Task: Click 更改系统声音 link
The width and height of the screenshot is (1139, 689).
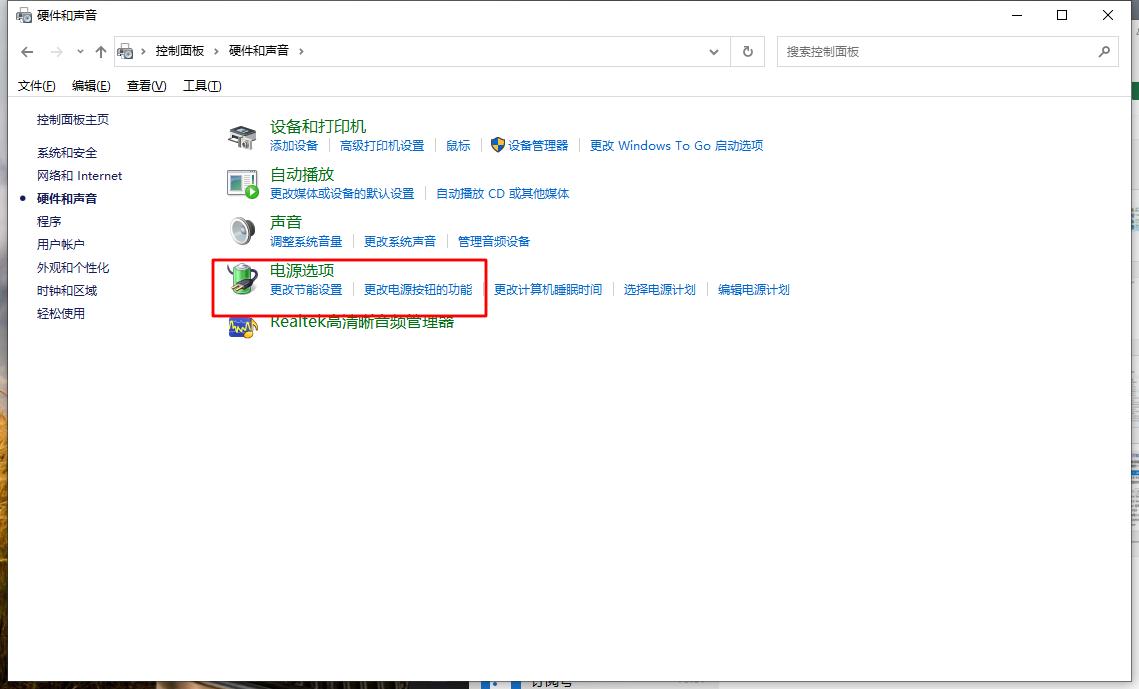Action: [x=400, y=241]
